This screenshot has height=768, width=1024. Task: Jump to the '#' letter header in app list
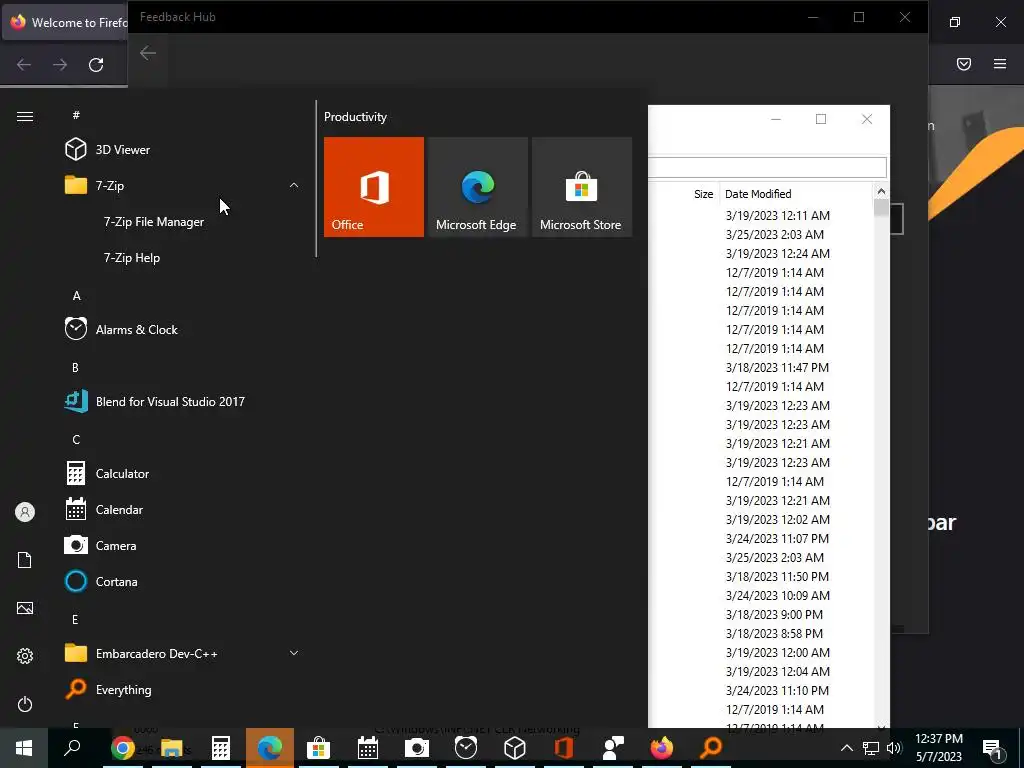[x=76, y=115]
